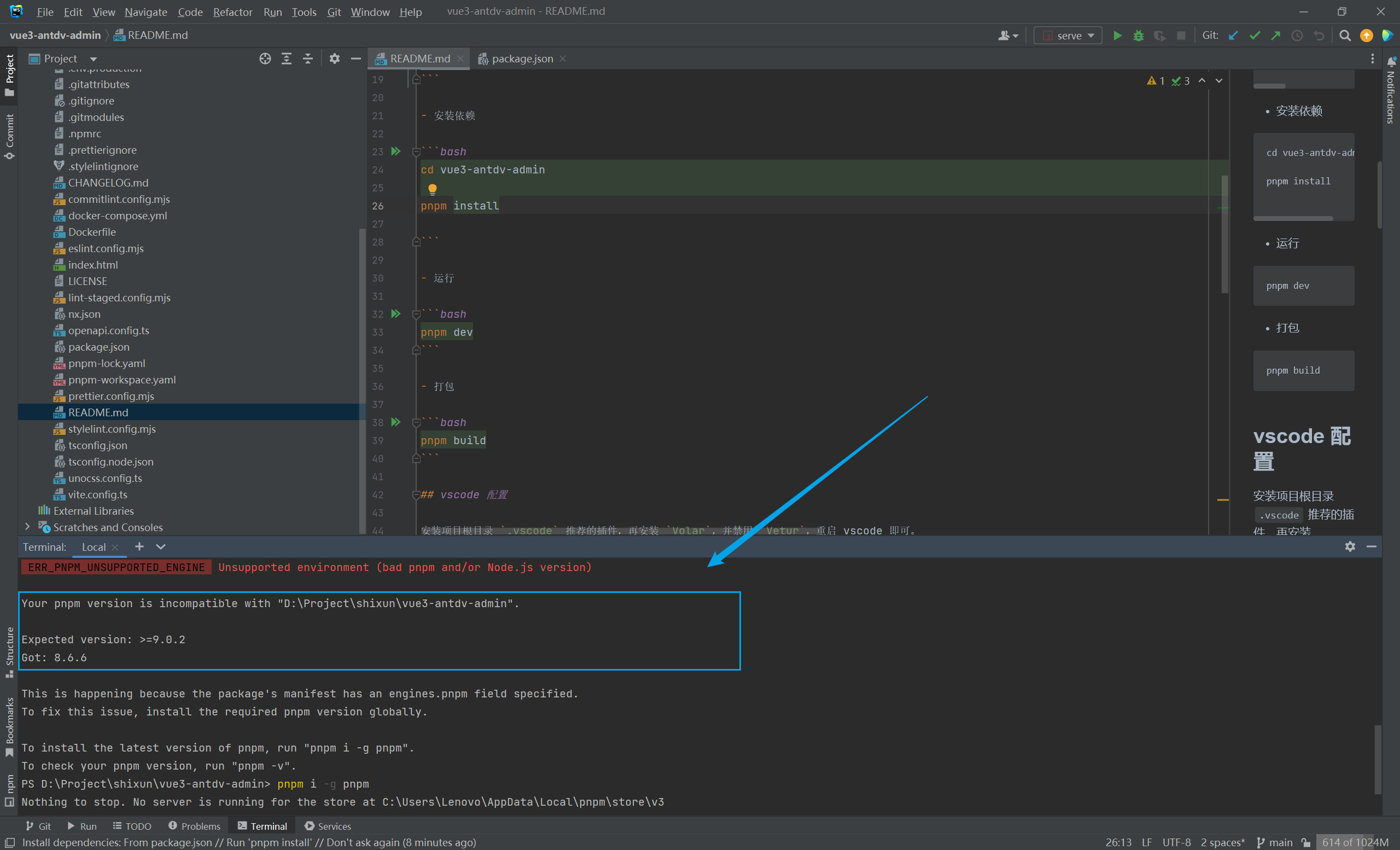The width and height of the screenshot is (1400, 850).
Task: Open the Services tool window
Action: 328,825
